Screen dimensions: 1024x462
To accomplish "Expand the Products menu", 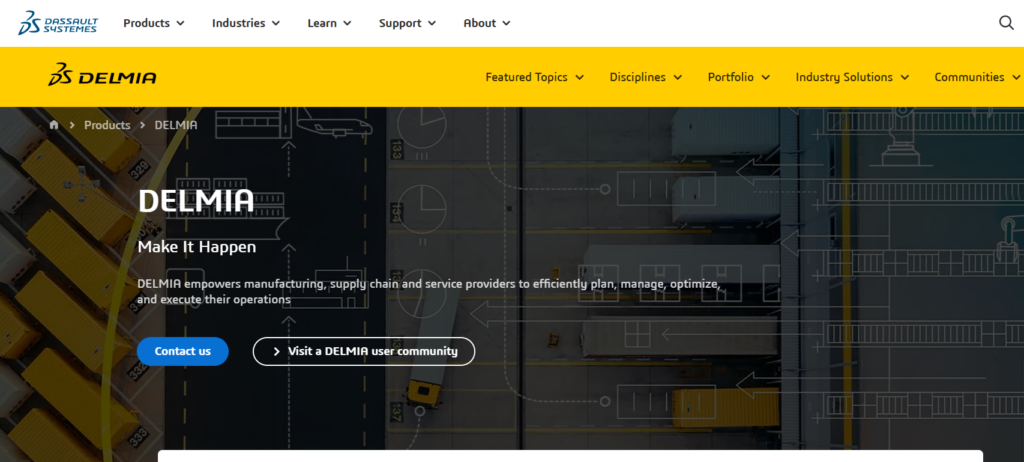I will [154, 23].
